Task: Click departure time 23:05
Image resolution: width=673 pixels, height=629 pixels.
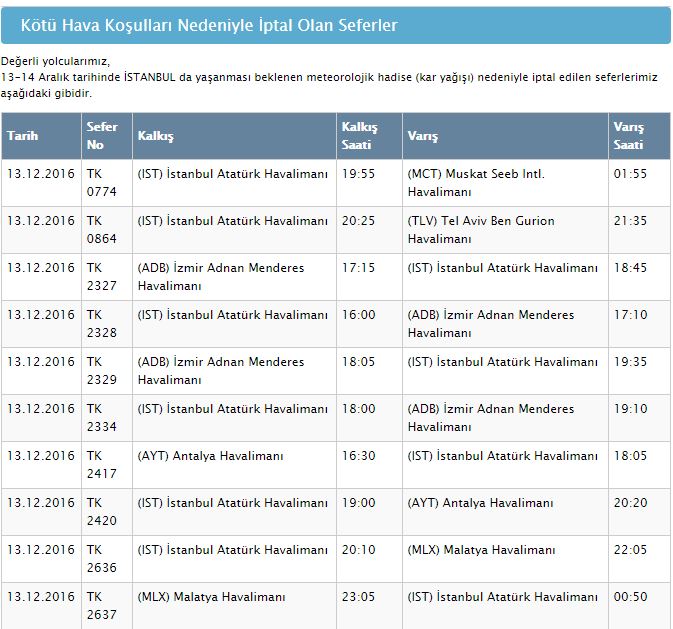Action: [359, 597]
